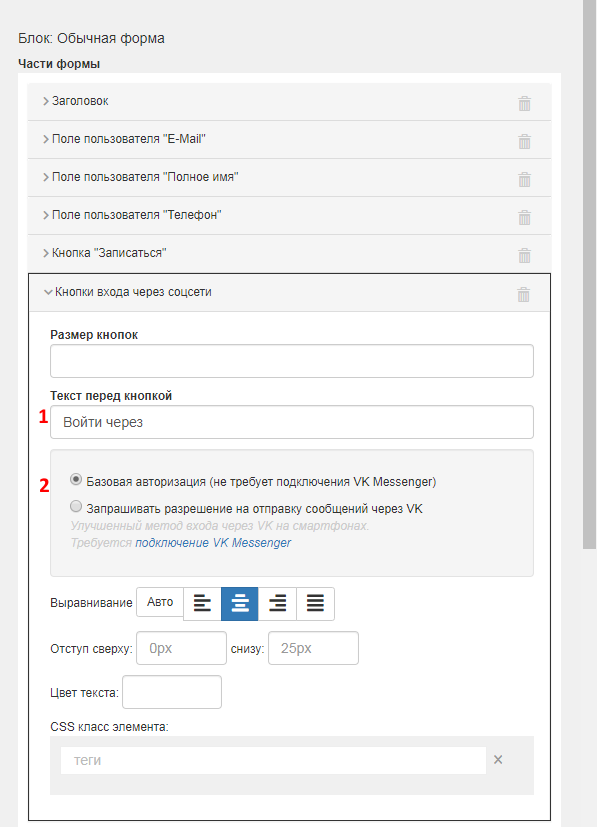Image resolution: width=597 pixels, height=827 pixels.
Task: Delete the Записаться button element
Action: tap(524, 255)
